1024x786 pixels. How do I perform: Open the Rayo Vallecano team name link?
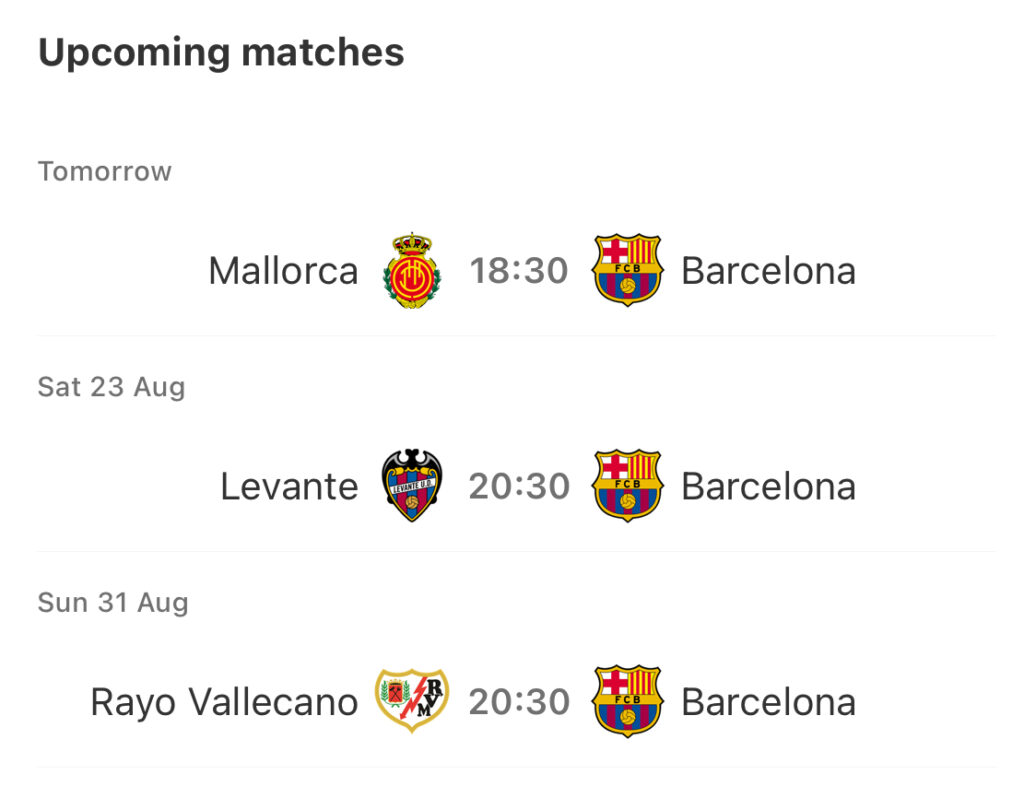[x=224, y=702]
